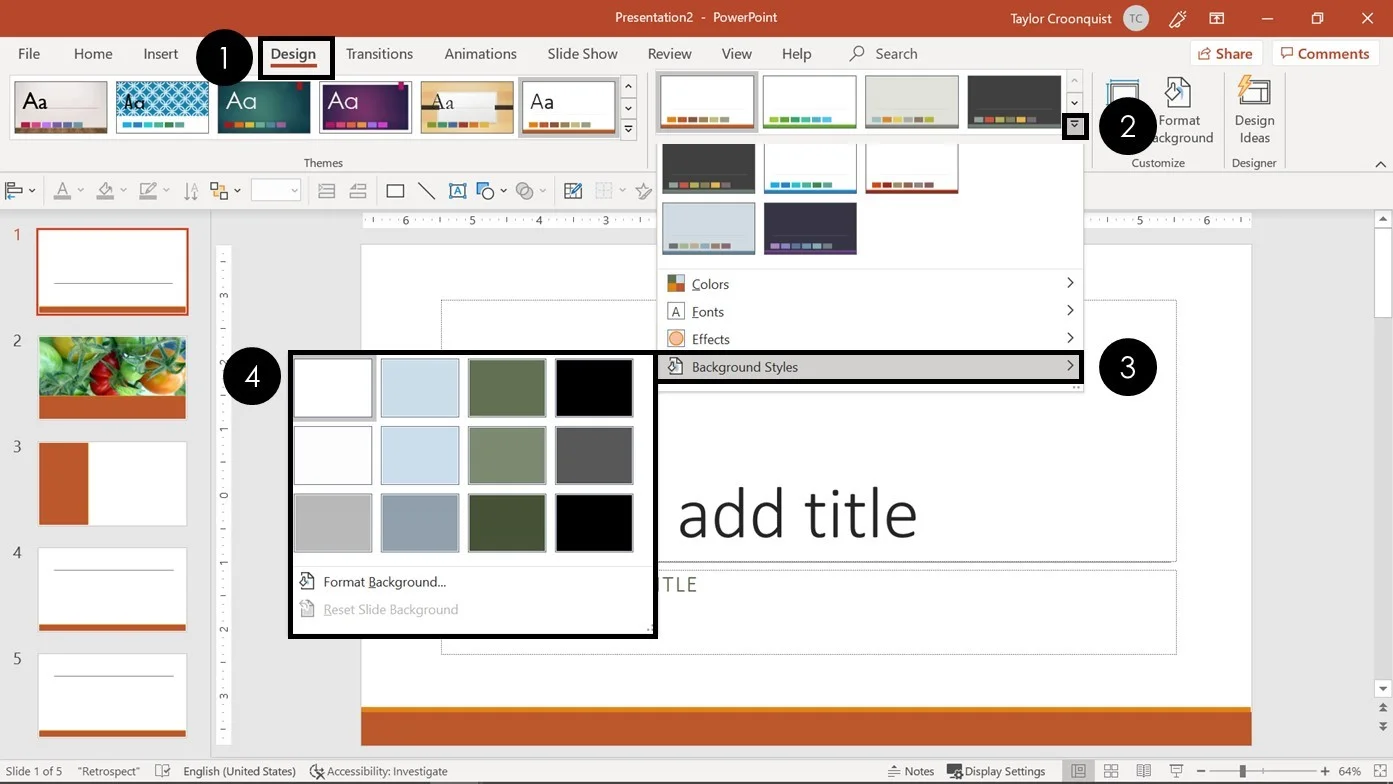Choose Format Background... in the submenu
Viewport: 1393px width, 784px height.
coord(384,582)
